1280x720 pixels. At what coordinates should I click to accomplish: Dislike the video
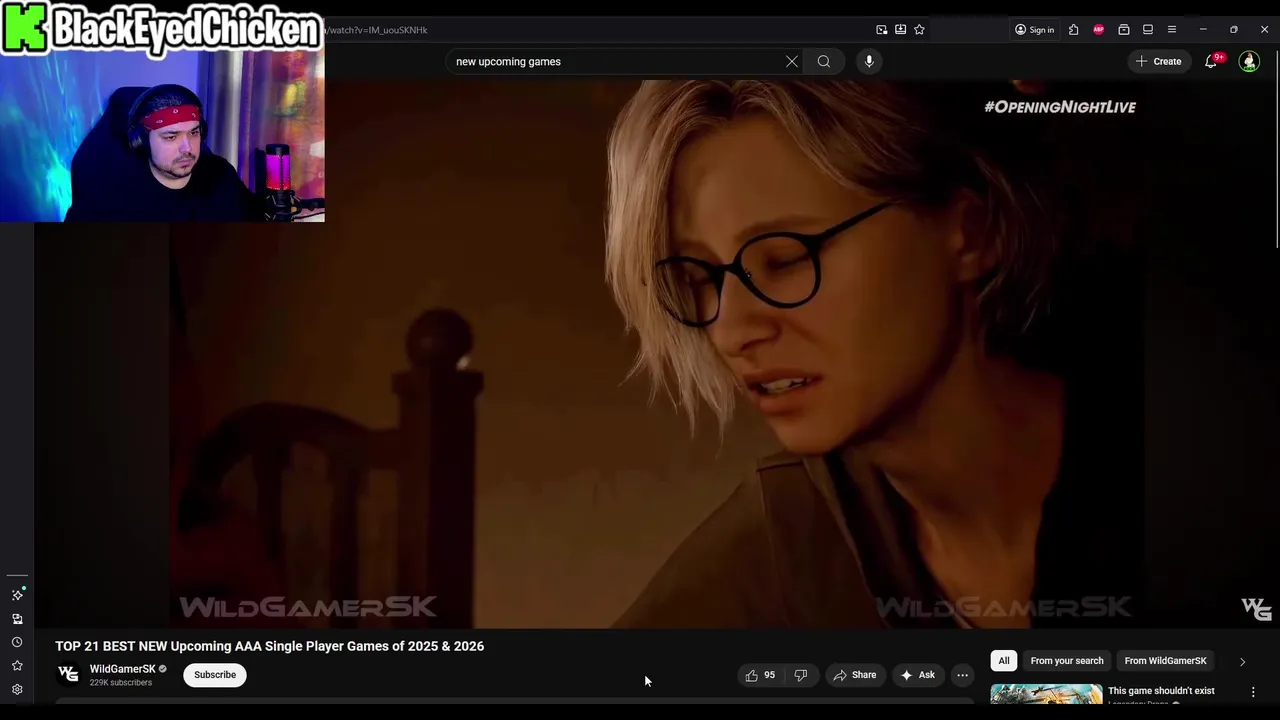(x=801, y=675)
